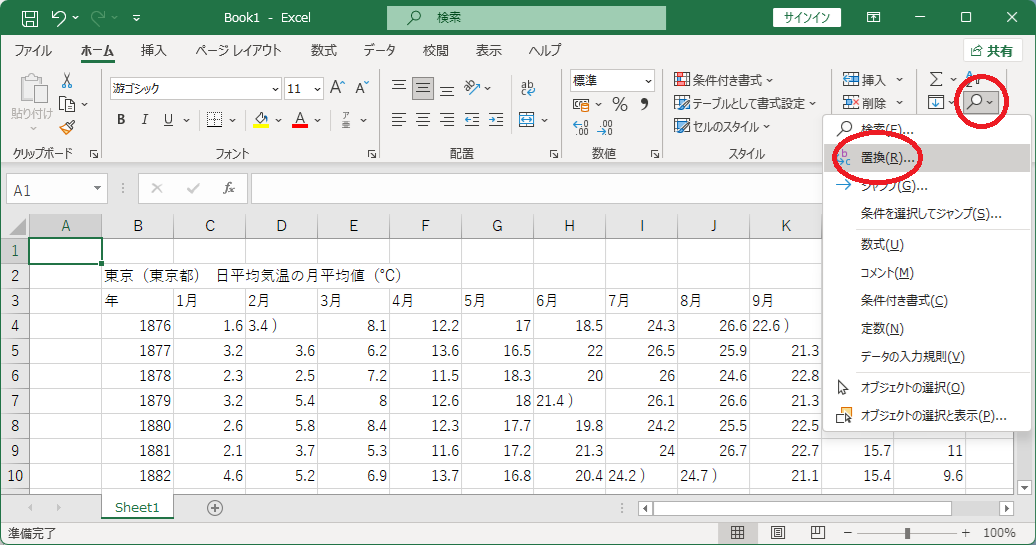
Task: Click Merge and Center icon
Action: point(527,120)
